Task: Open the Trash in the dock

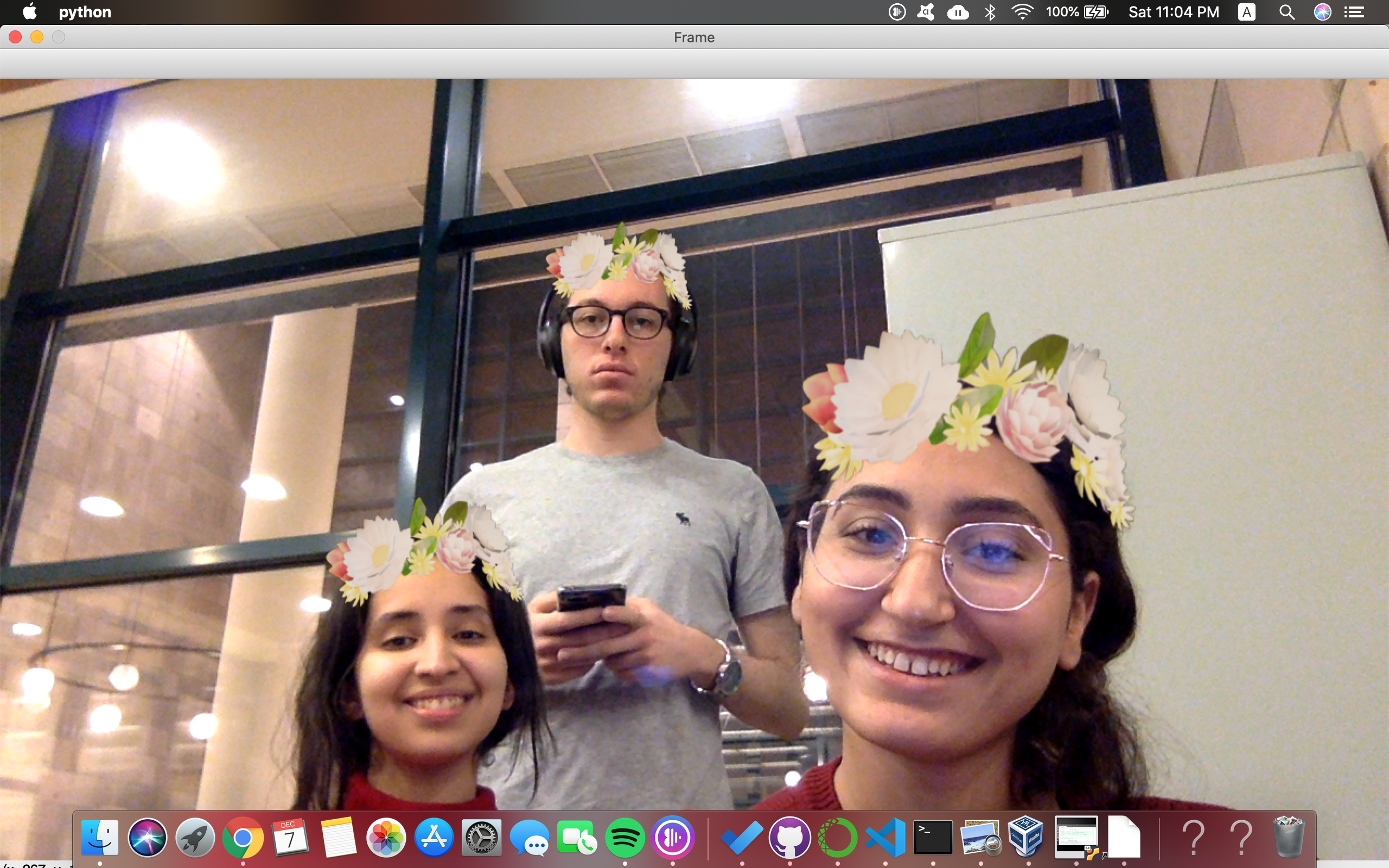Action: click(x=1289, y=838)
